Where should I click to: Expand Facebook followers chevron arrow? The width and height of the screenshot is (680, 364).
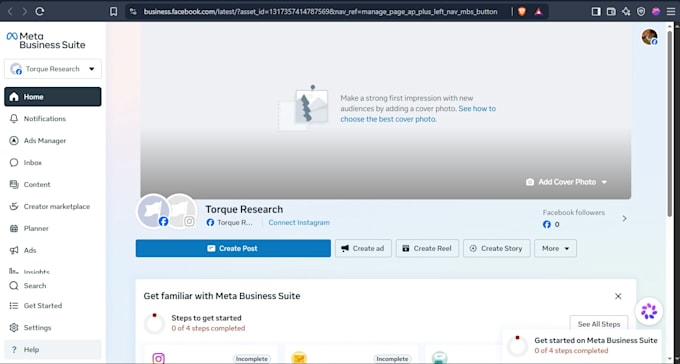(624, 218)
